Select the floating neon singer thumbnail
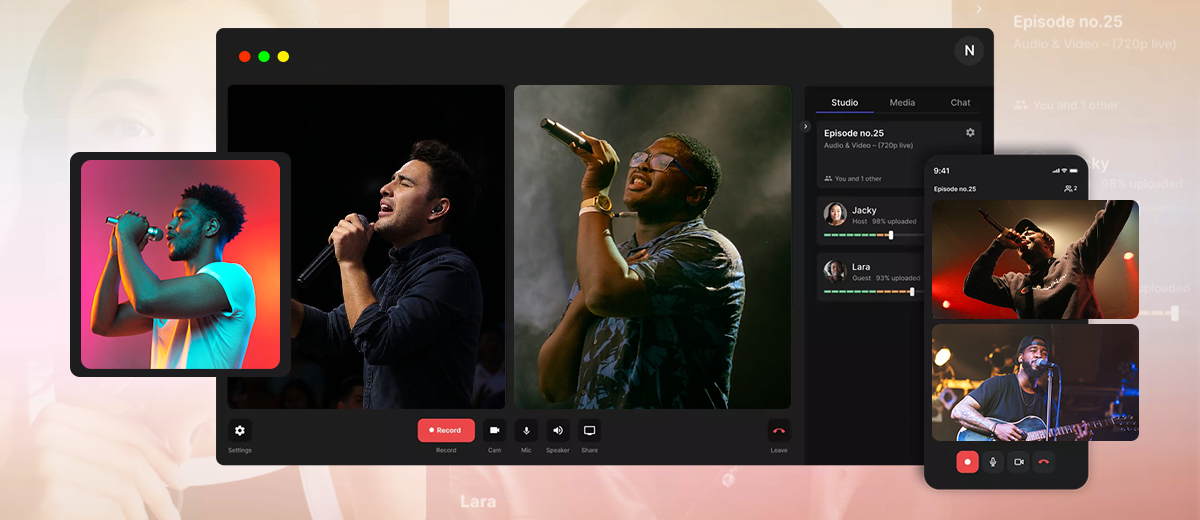Image resolution: width=1200 pixels, height=520 pixels. tap(180, 264)
